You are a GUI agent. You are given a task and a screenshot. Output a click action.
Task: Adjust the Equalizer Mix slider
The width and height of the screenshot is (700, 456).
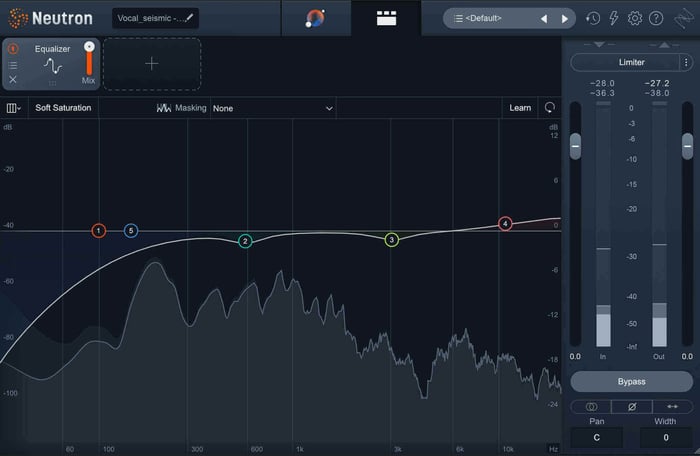(x=89, y=59)
